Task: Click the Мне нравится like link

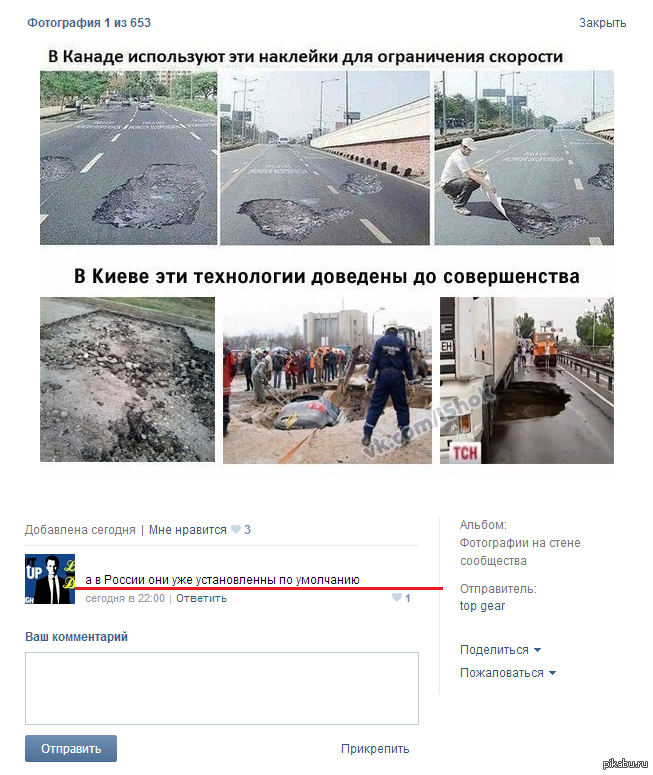Action: pos(187,530)
